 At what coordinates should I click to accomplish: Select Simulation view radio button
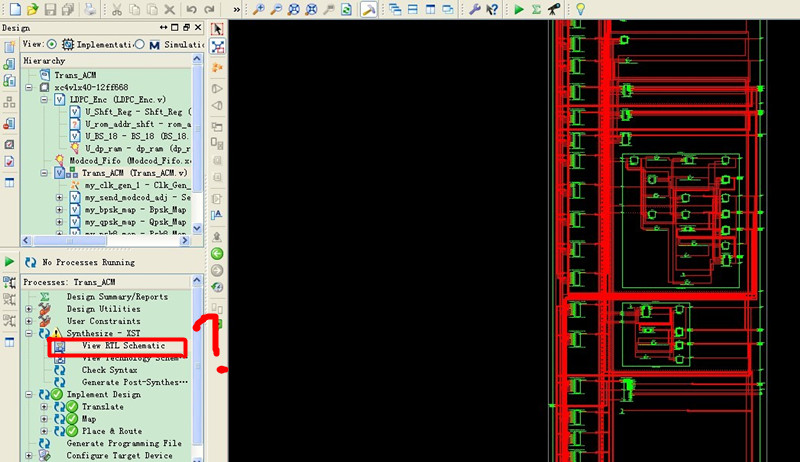(139, 45)
